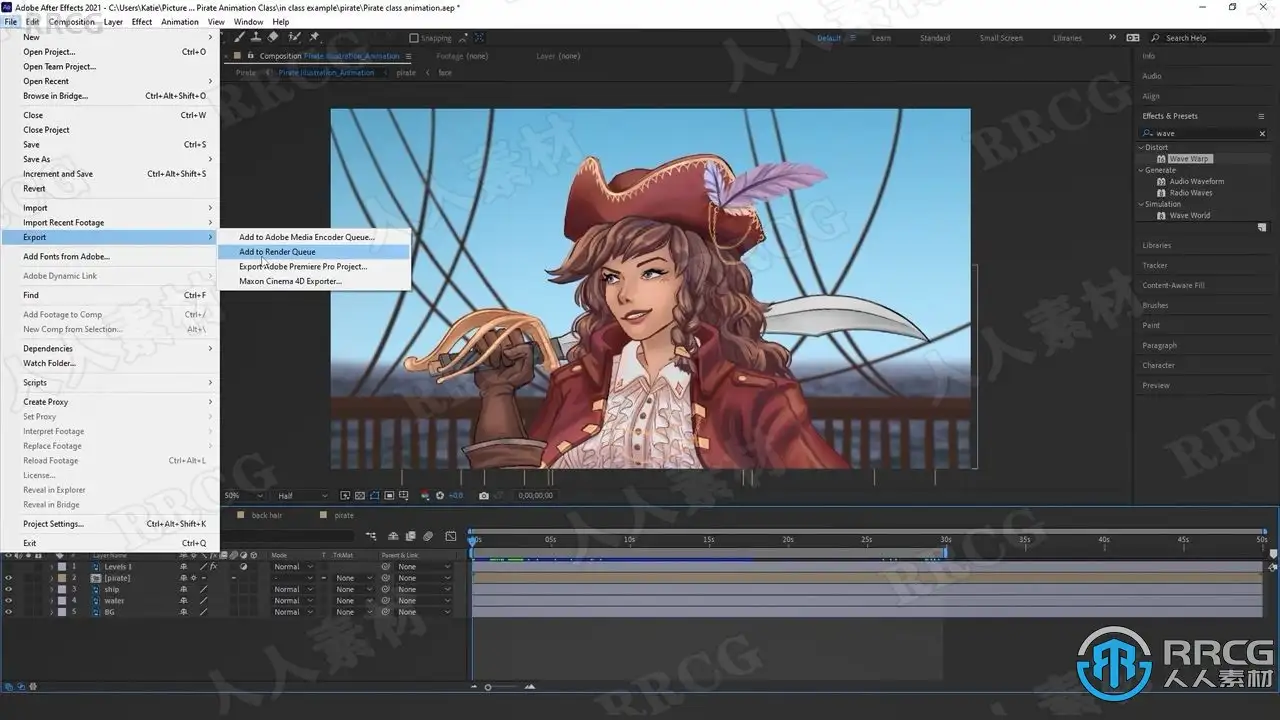
Task: Click the Region of Interest icon
Action: click(x=390, y=495)
